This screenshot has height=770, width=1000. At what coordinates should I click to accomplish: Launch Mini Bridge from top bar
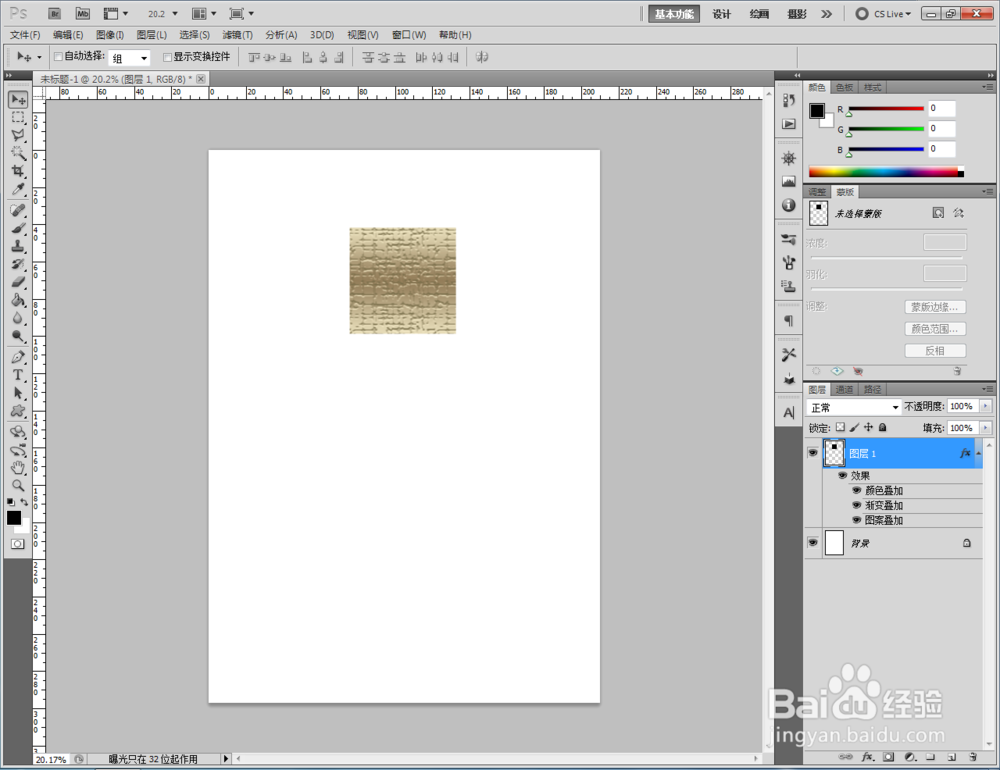(83, 13)
